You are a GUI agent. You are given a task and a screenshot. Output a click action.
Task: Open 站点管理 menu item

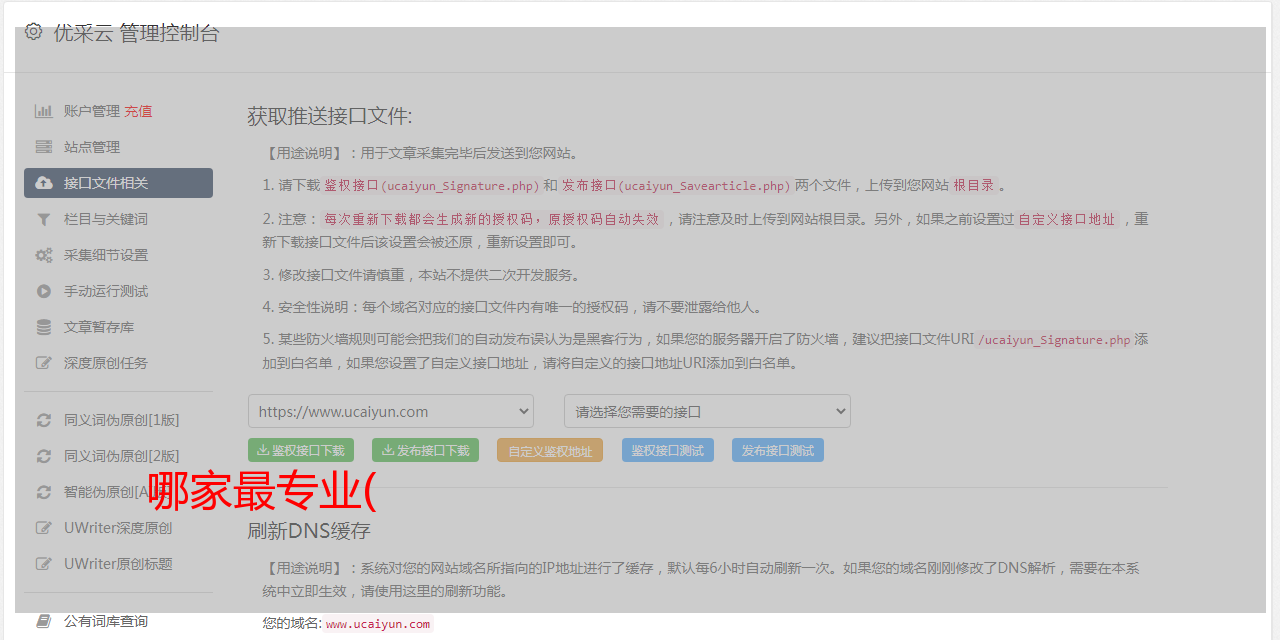(92, 147)
